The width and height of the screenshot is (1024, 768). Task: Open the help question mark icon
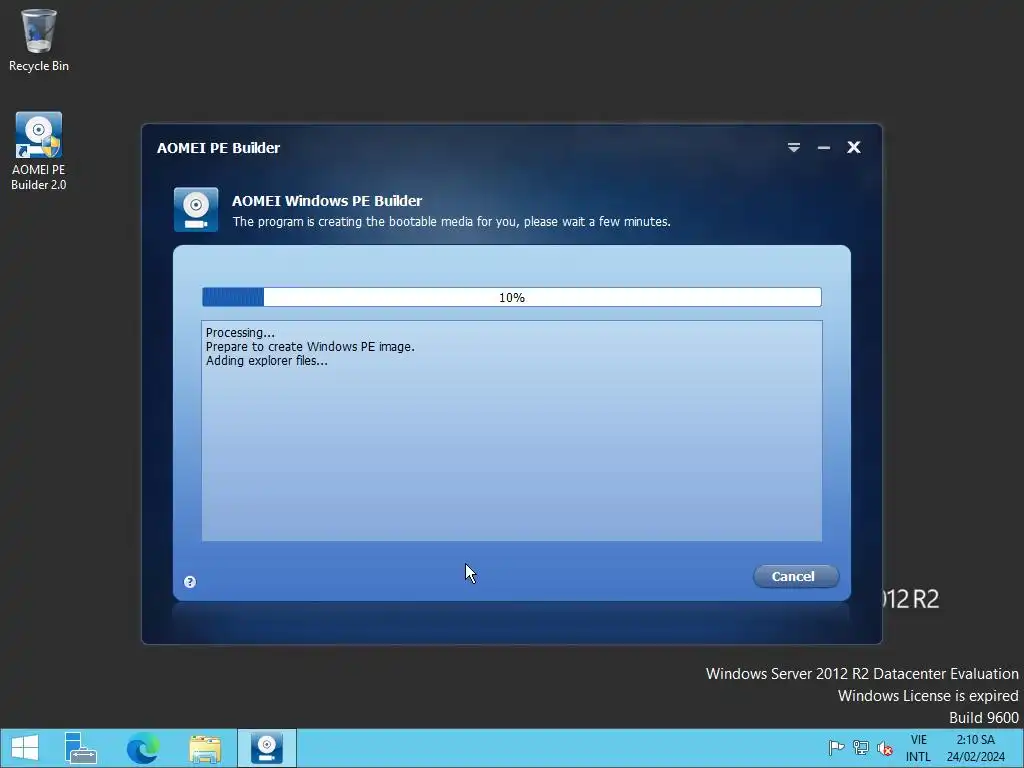coord(190,582)
